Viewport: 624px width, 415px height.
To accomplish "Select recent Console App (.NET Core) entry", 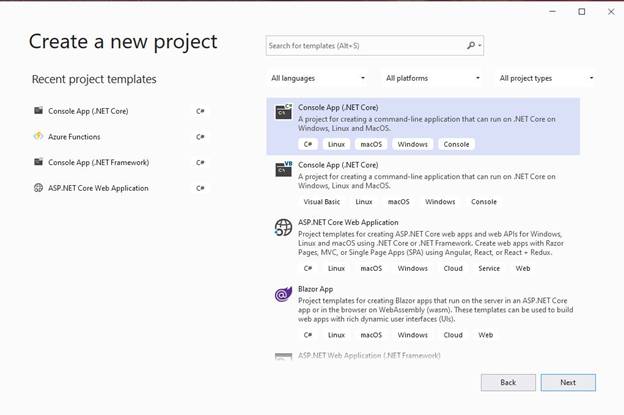I will (x=121, y=111).
